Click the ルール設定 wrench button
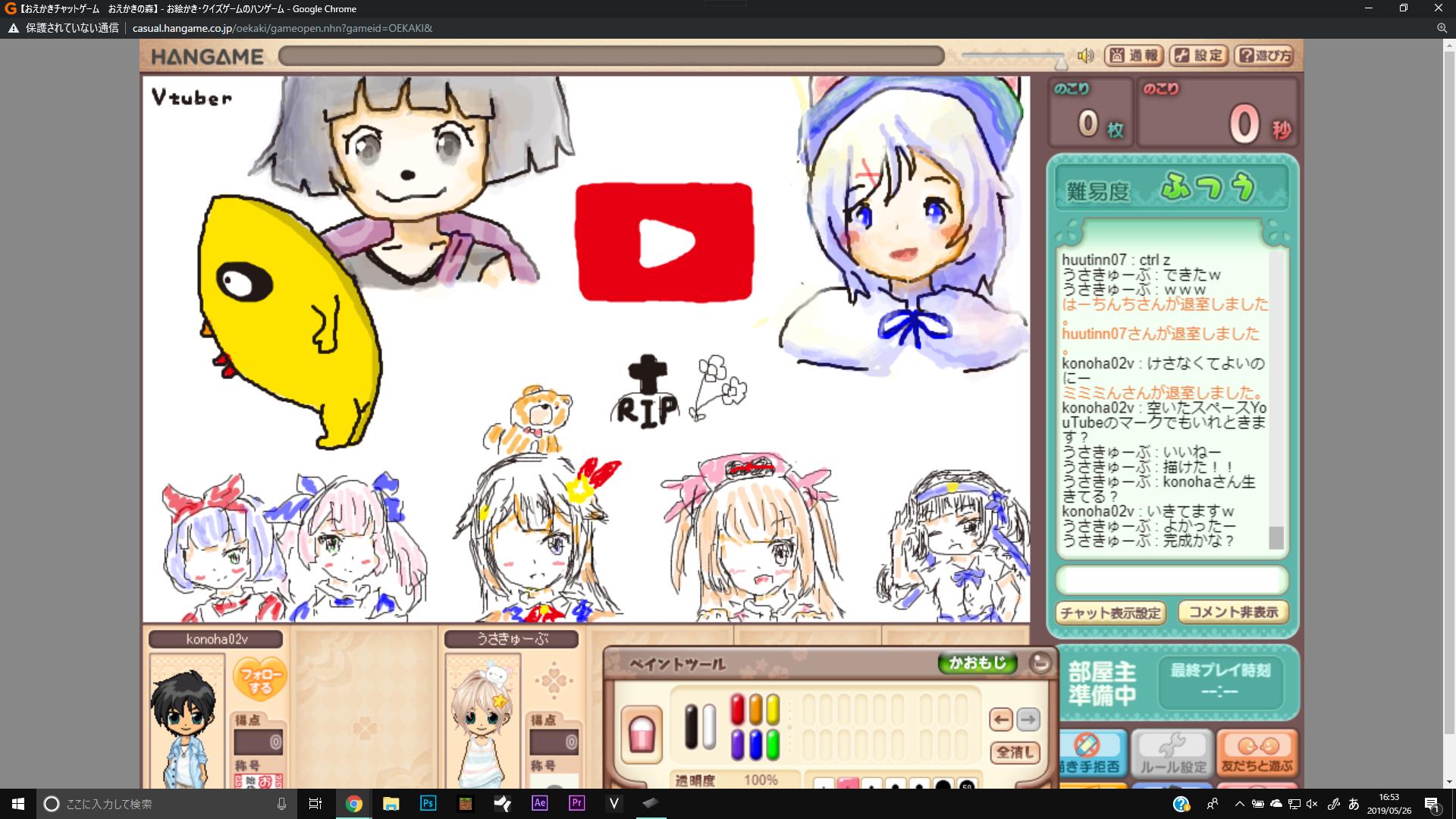Screen dimensions: 1456x819 [x=1172, y=753]
